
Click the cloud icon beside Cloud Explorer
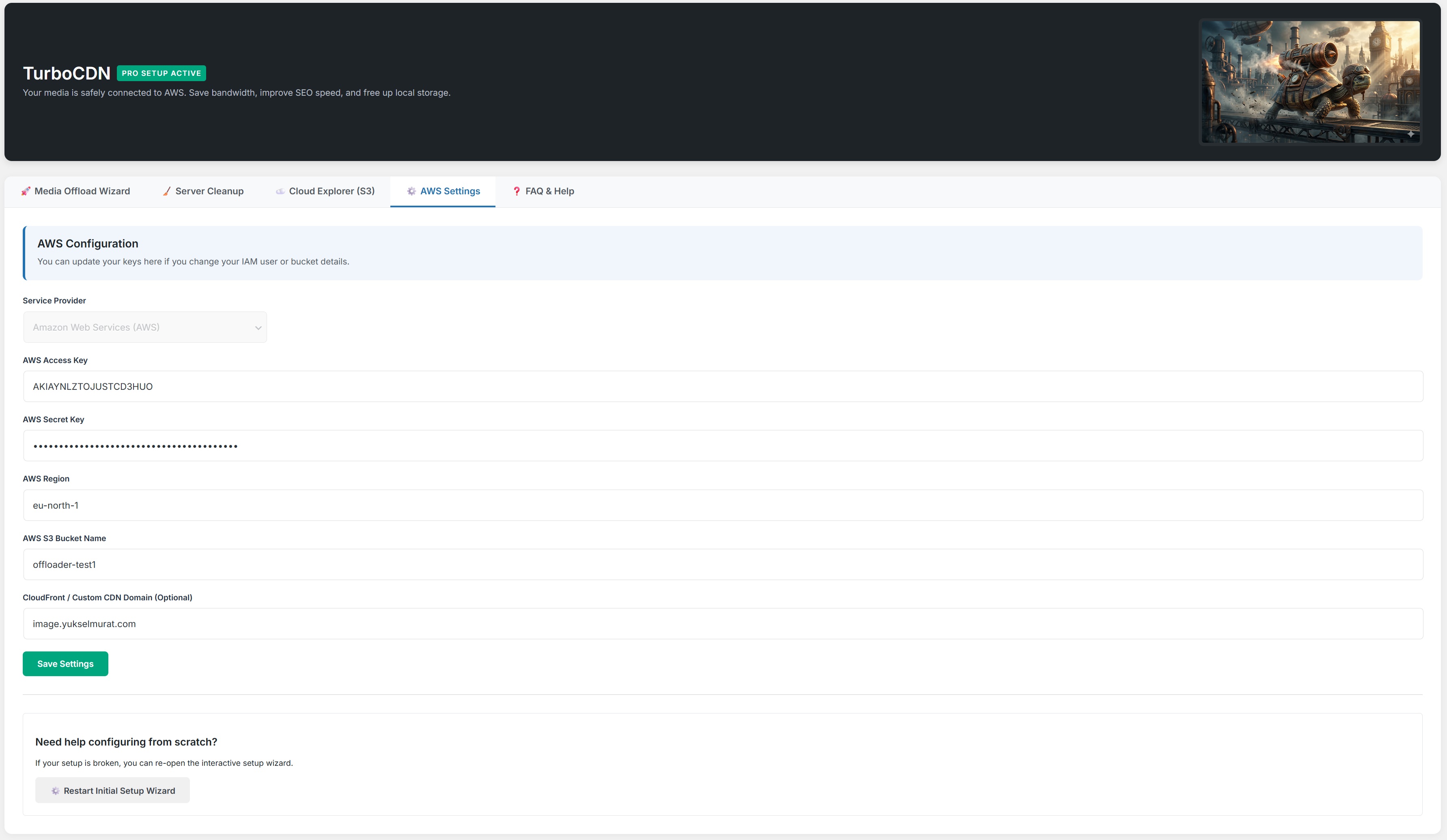(x=280, y=191)
